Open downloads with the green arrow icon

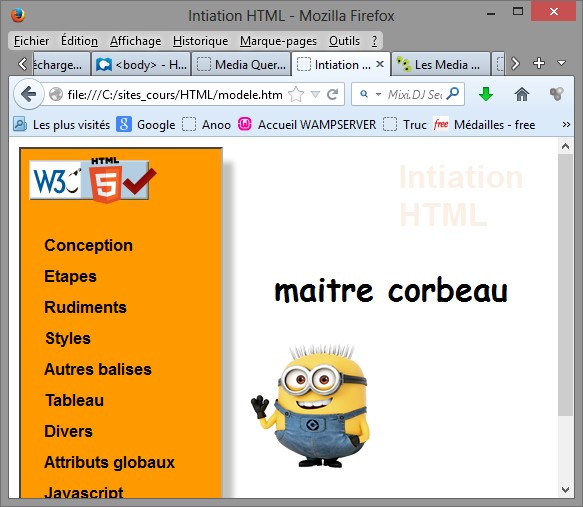click(486, 94)
